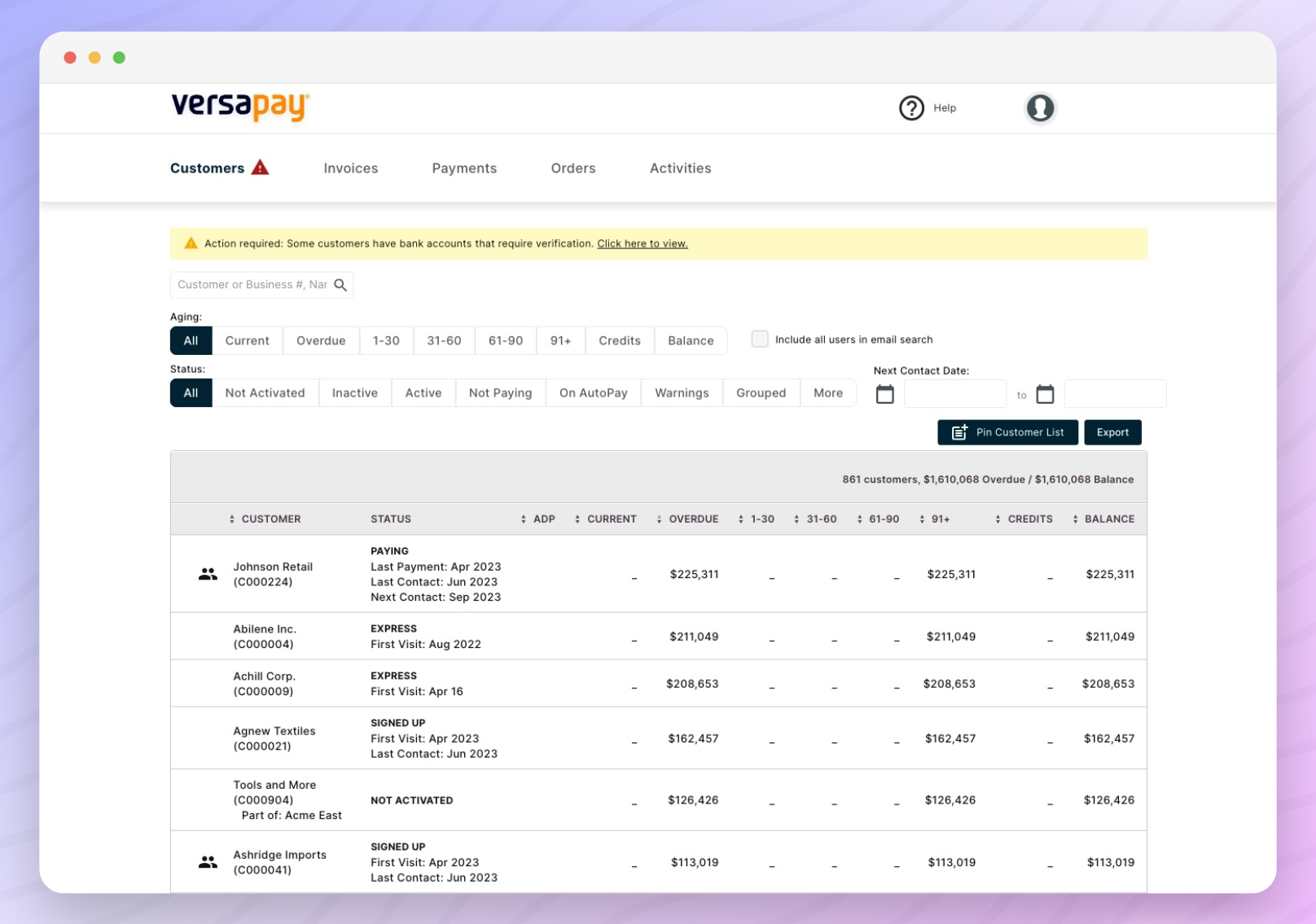
Task: Click the Versapay logo
Action: [x=240, y=107]
